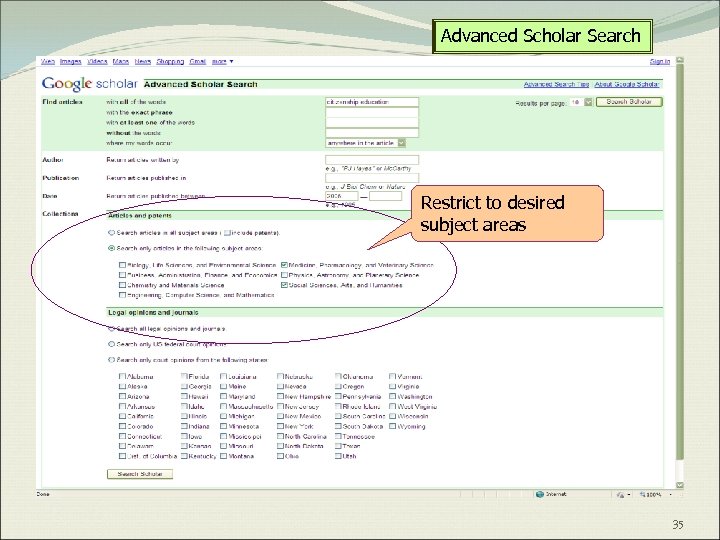This screenshot has height=540, width=720.
Task: Open the Maps link in top bar
Action: [x=121, y=62]
